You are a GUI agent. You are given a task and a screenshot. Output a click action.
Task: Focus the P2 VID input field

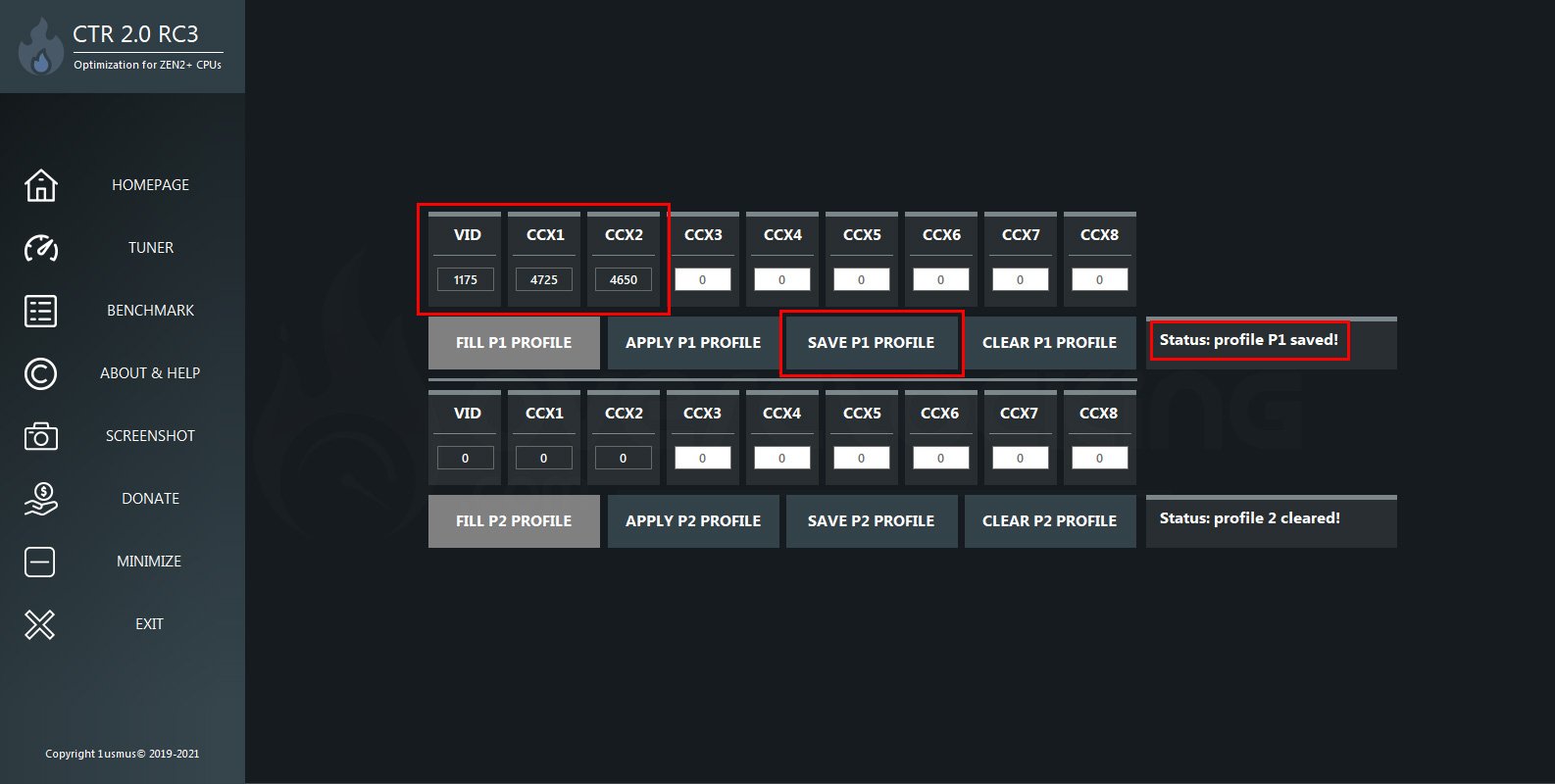[466, 459]
